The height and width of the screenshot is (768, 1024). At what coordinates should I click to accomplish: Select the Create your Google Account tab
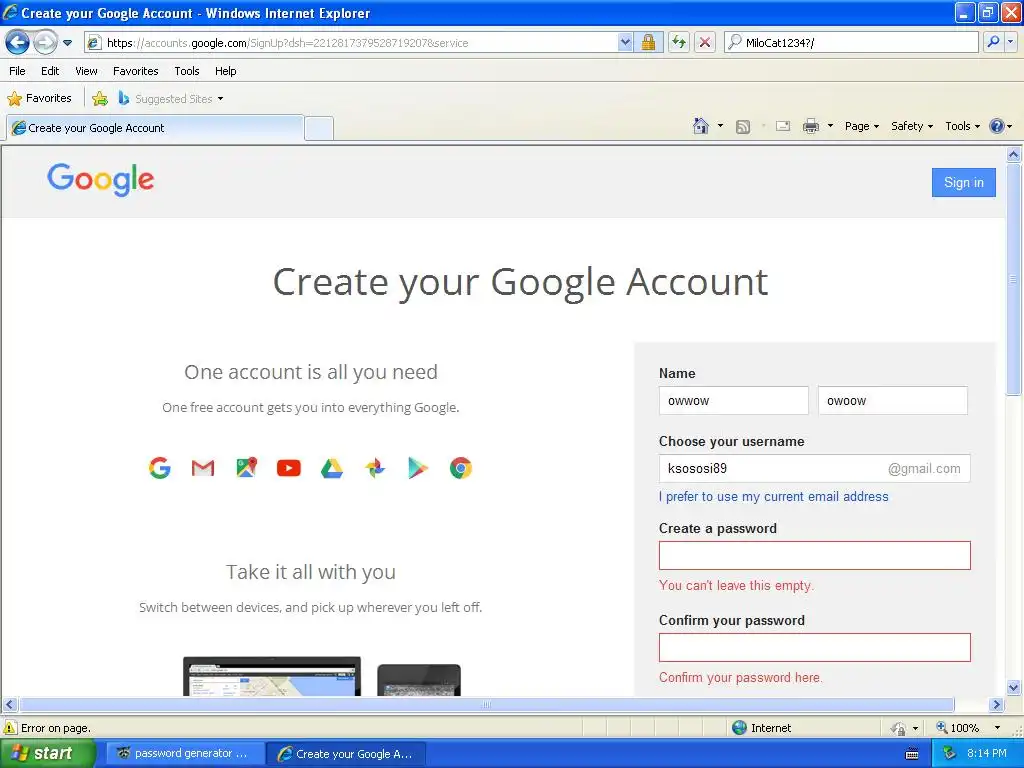[155, 128]
